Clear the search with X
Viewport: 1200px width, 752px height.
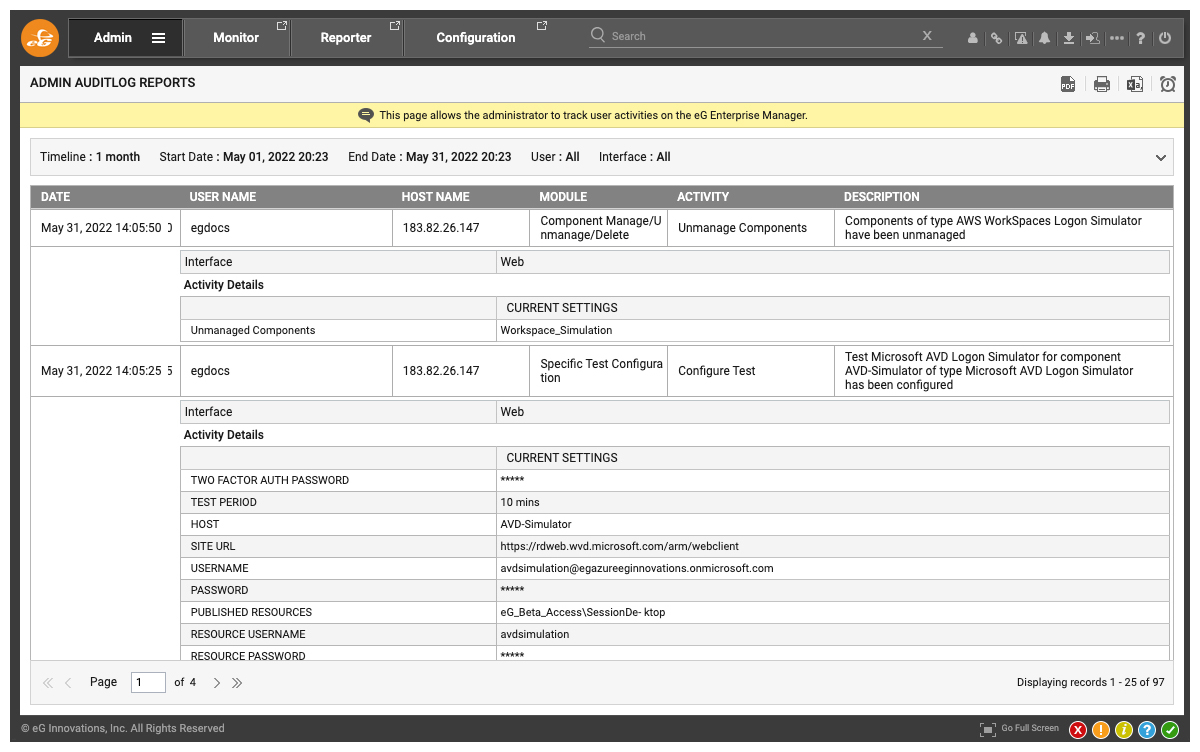(x=927, y=35)
